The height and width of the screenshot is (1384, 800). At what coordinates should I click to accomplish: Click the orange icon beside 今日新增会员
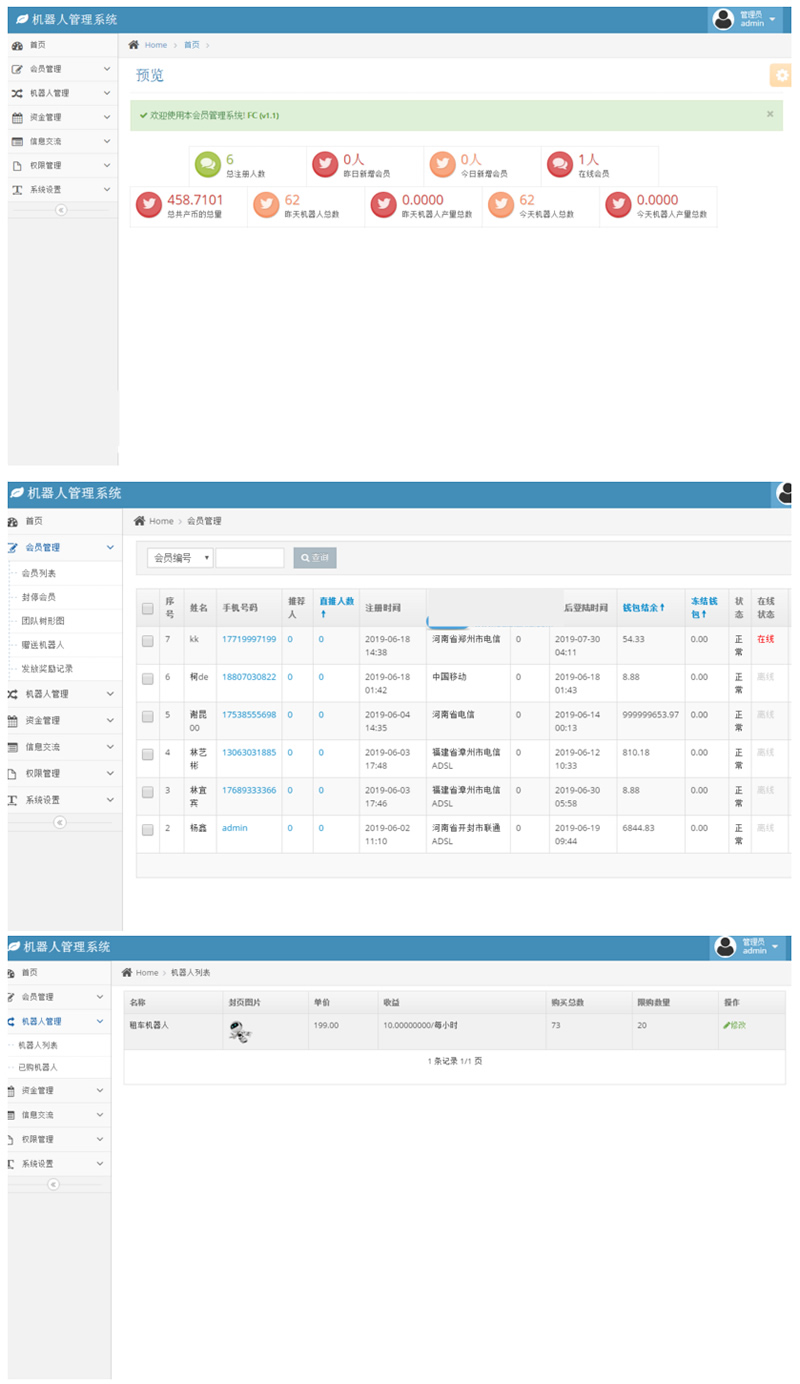[x=441, y=164]
